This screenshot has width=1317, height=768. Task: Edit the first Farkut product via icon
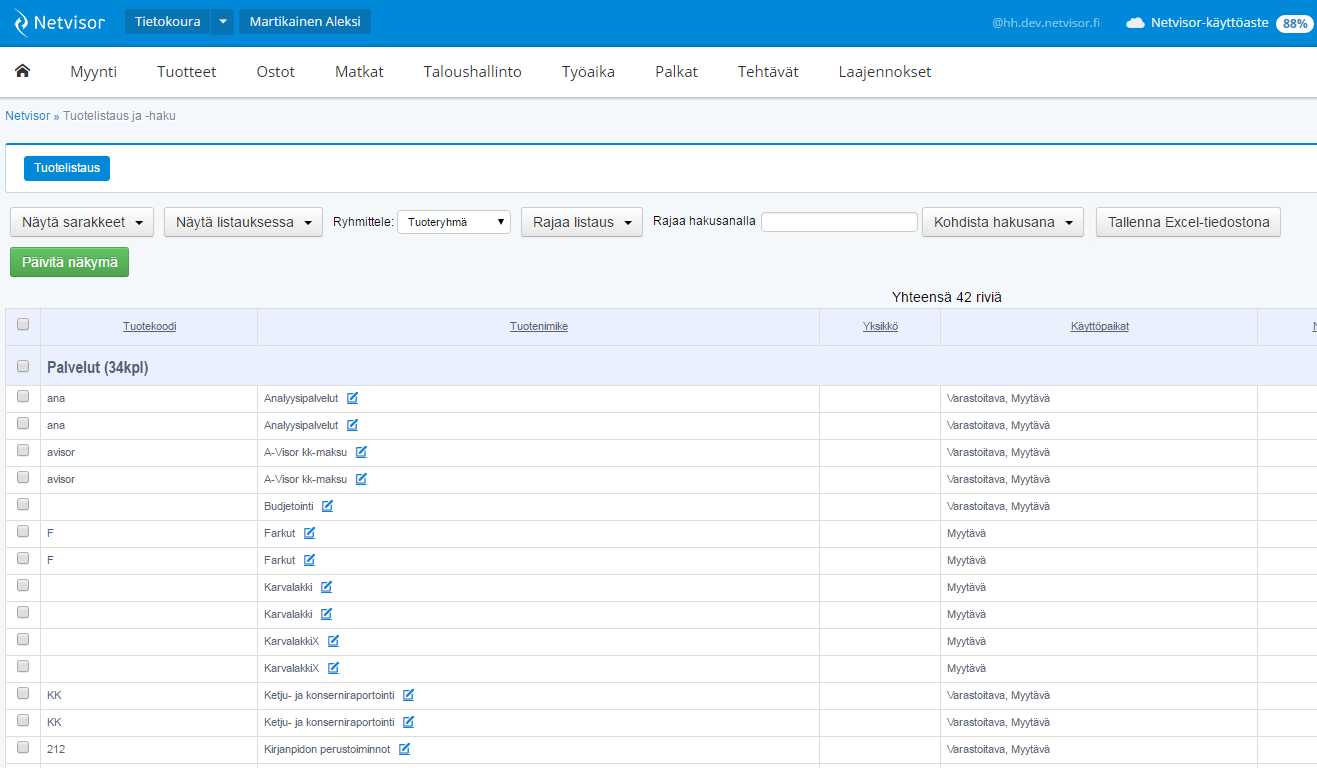[x=309, y=533]
